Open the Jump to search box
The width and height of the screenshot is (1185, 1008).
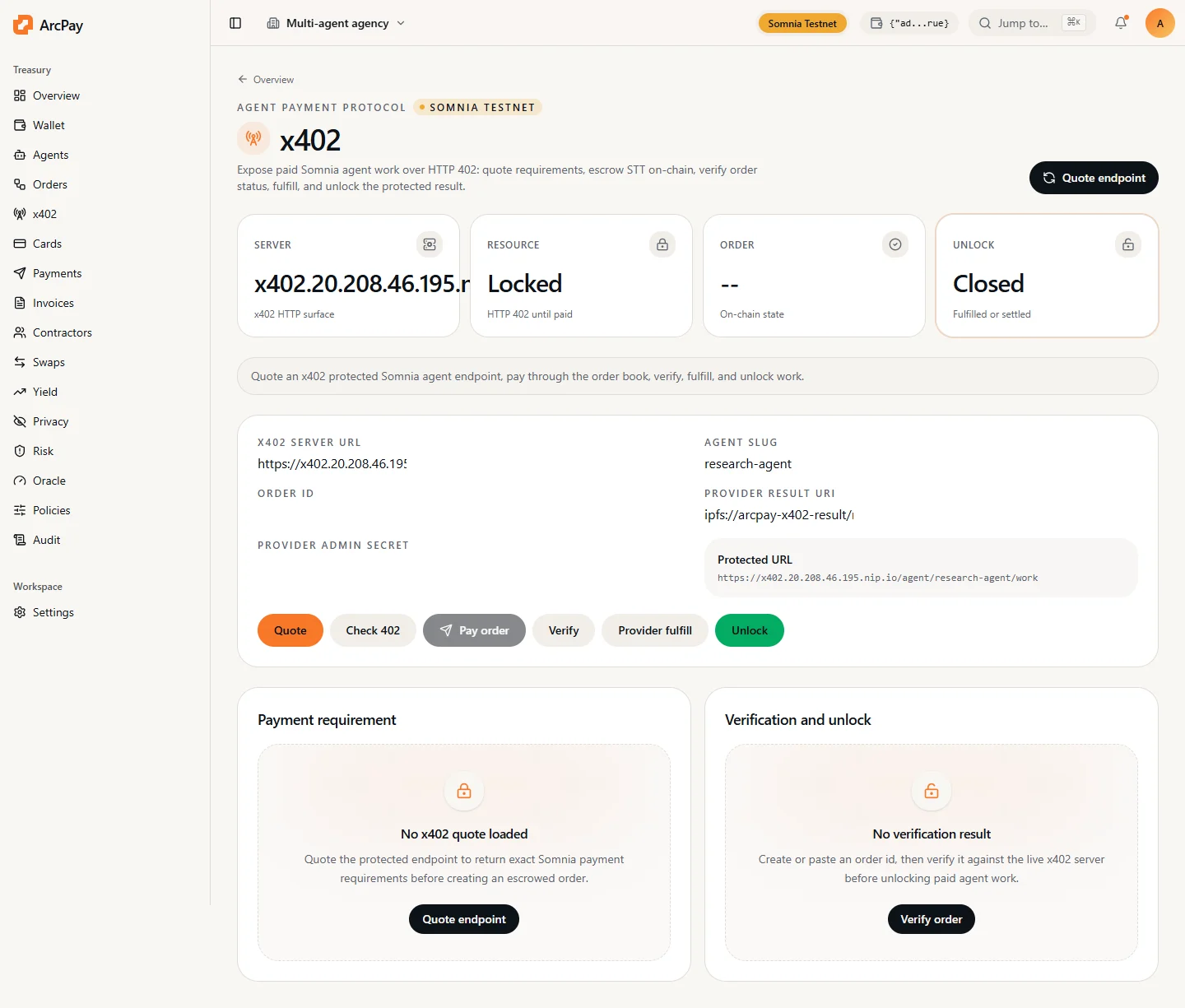click(1032, 23)
